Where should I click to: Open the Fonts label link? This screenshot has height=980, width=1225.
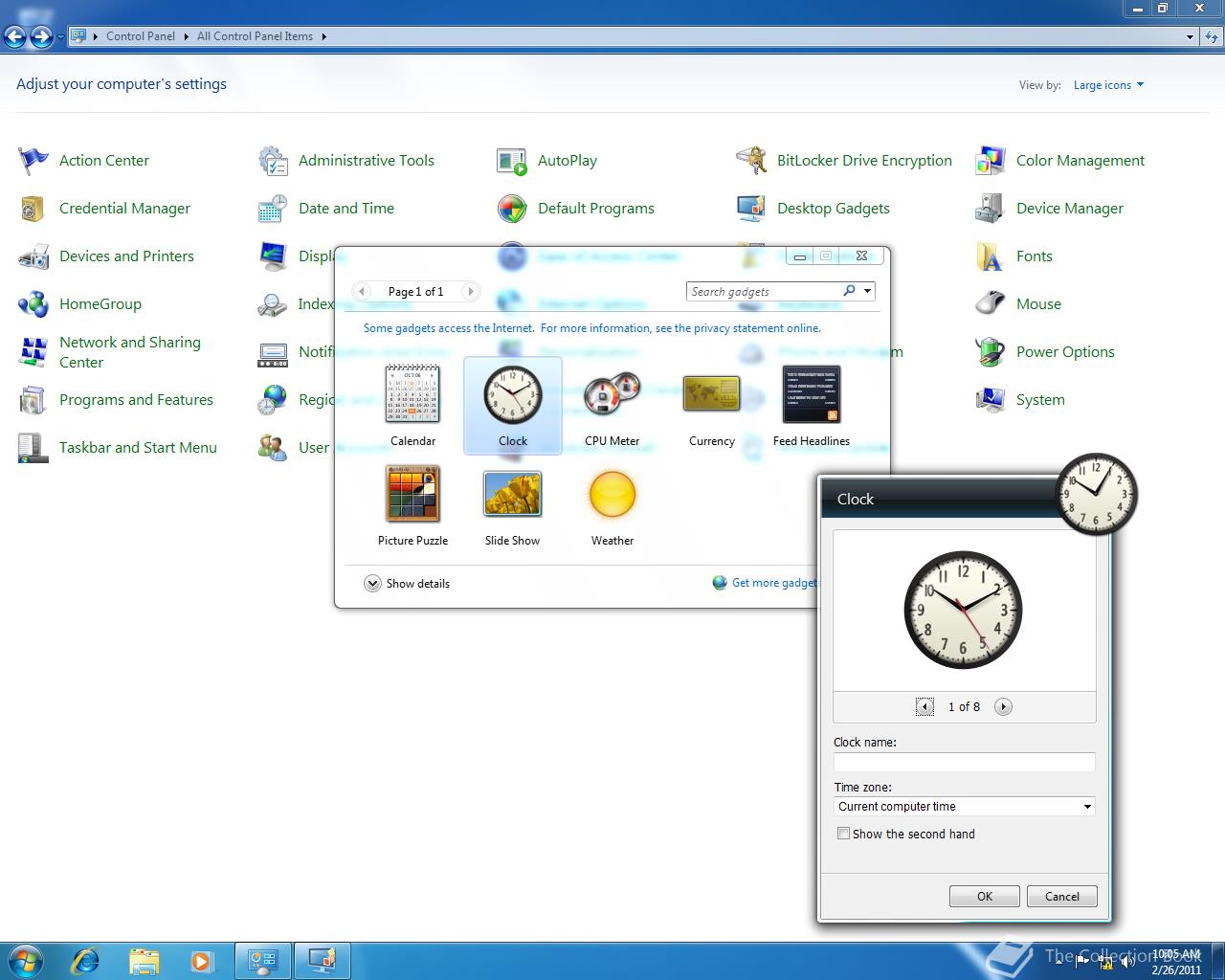click(x=1034, y=256)
